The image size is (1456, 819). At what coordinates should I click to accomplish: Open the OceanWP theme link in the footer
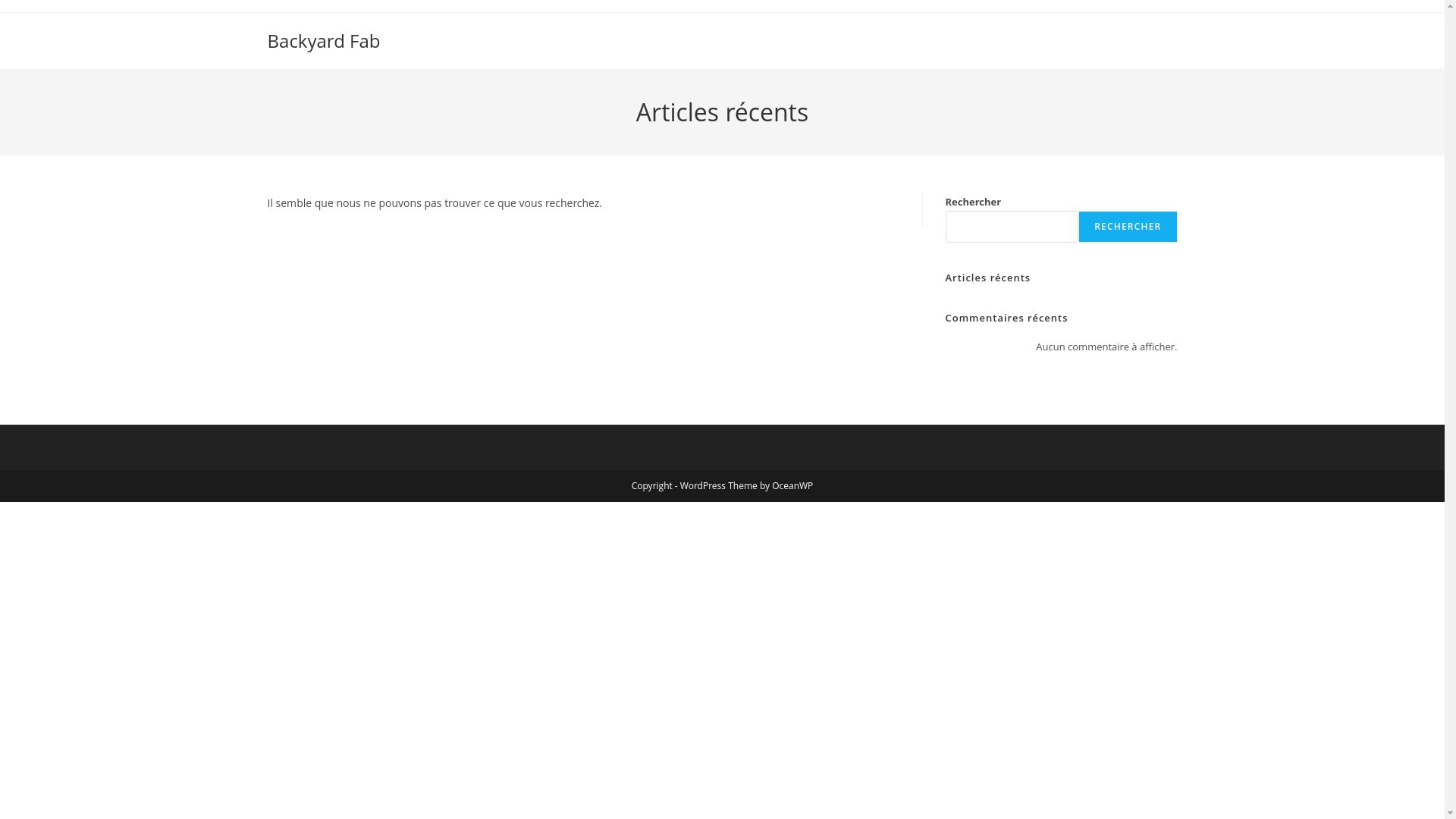(792, 486)
